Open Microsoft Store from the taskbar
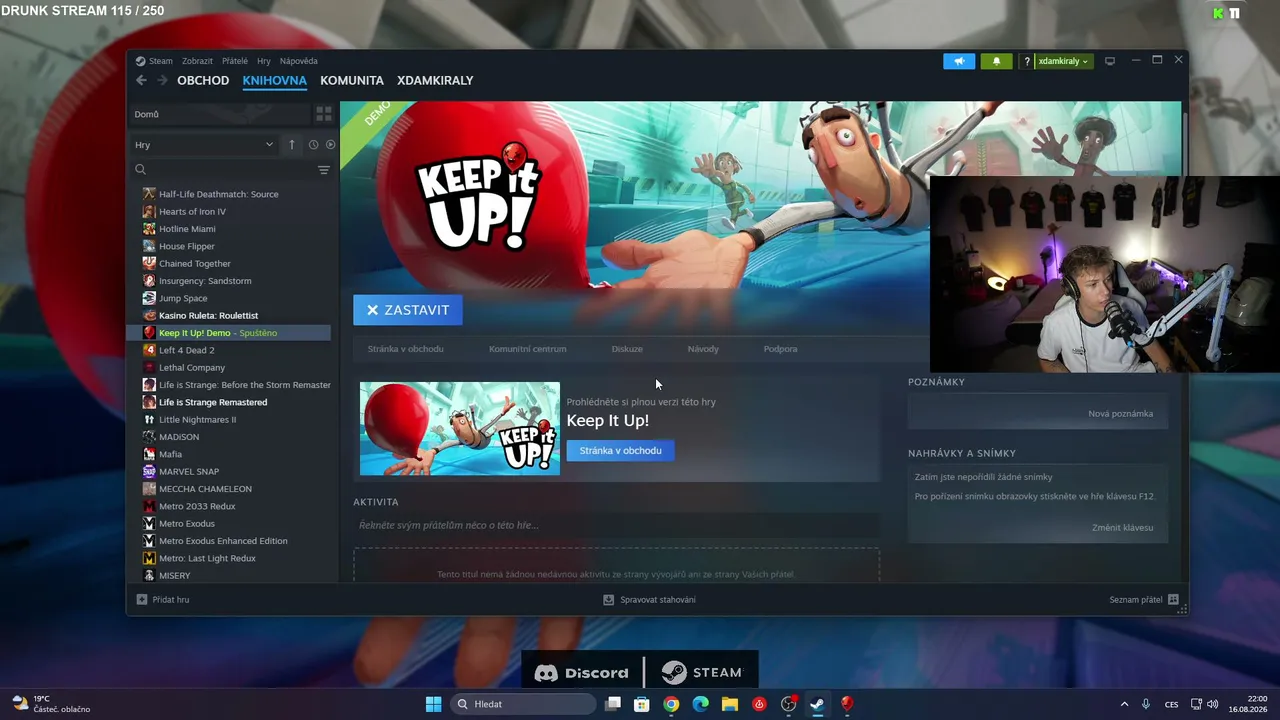1280x720 pixels. tap(642, 704)
